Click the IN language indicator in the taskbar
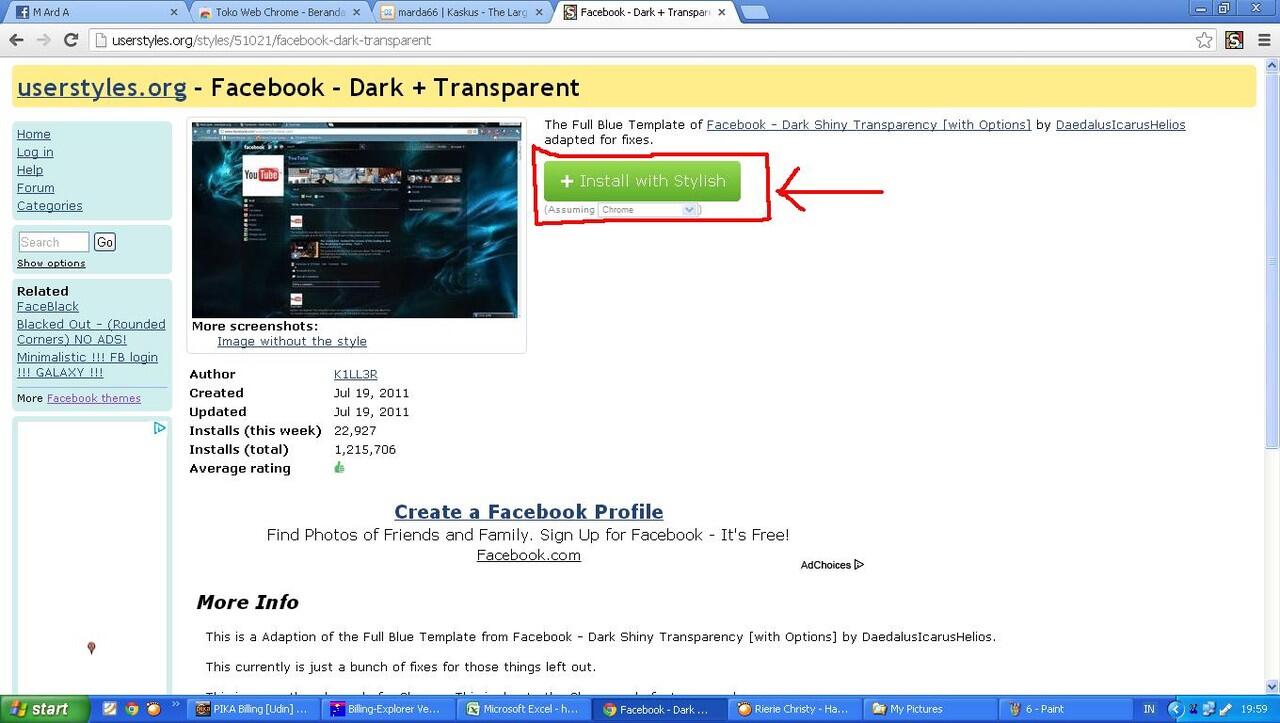Image resolution: width=1280 pixels, height=723 pixels. [1149, 709]
